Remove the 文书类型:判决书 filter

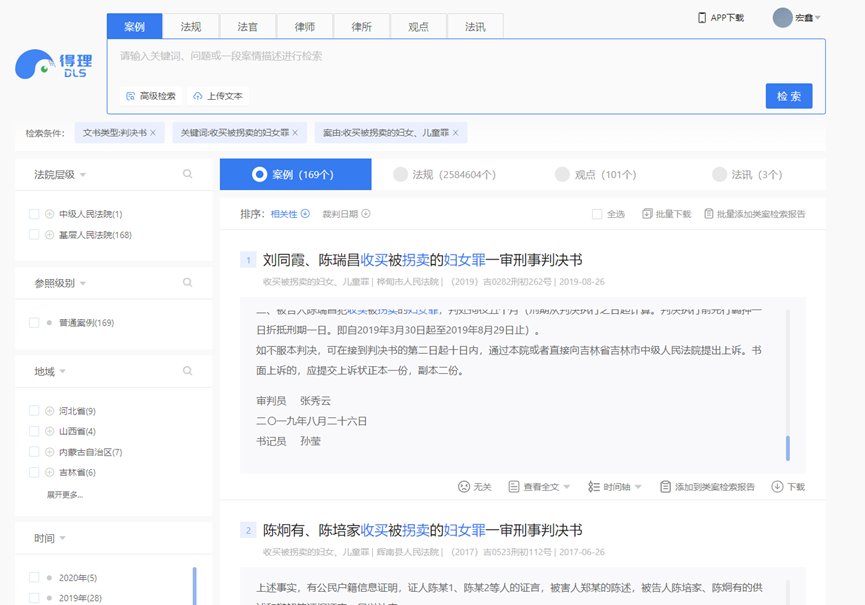(153, 133)
